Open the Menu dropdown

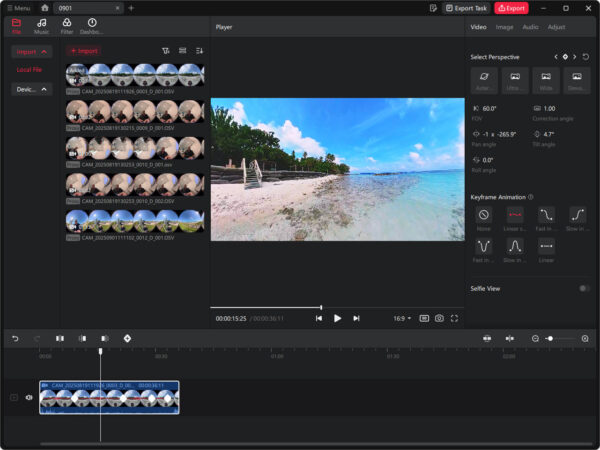click(19, 8)
